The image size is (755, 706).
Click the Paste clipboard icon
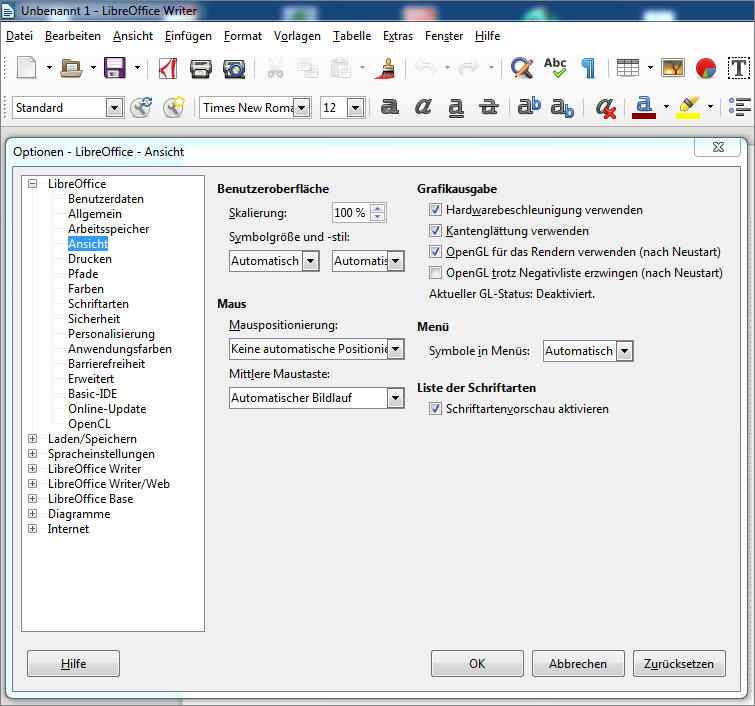tap(340, 68)
